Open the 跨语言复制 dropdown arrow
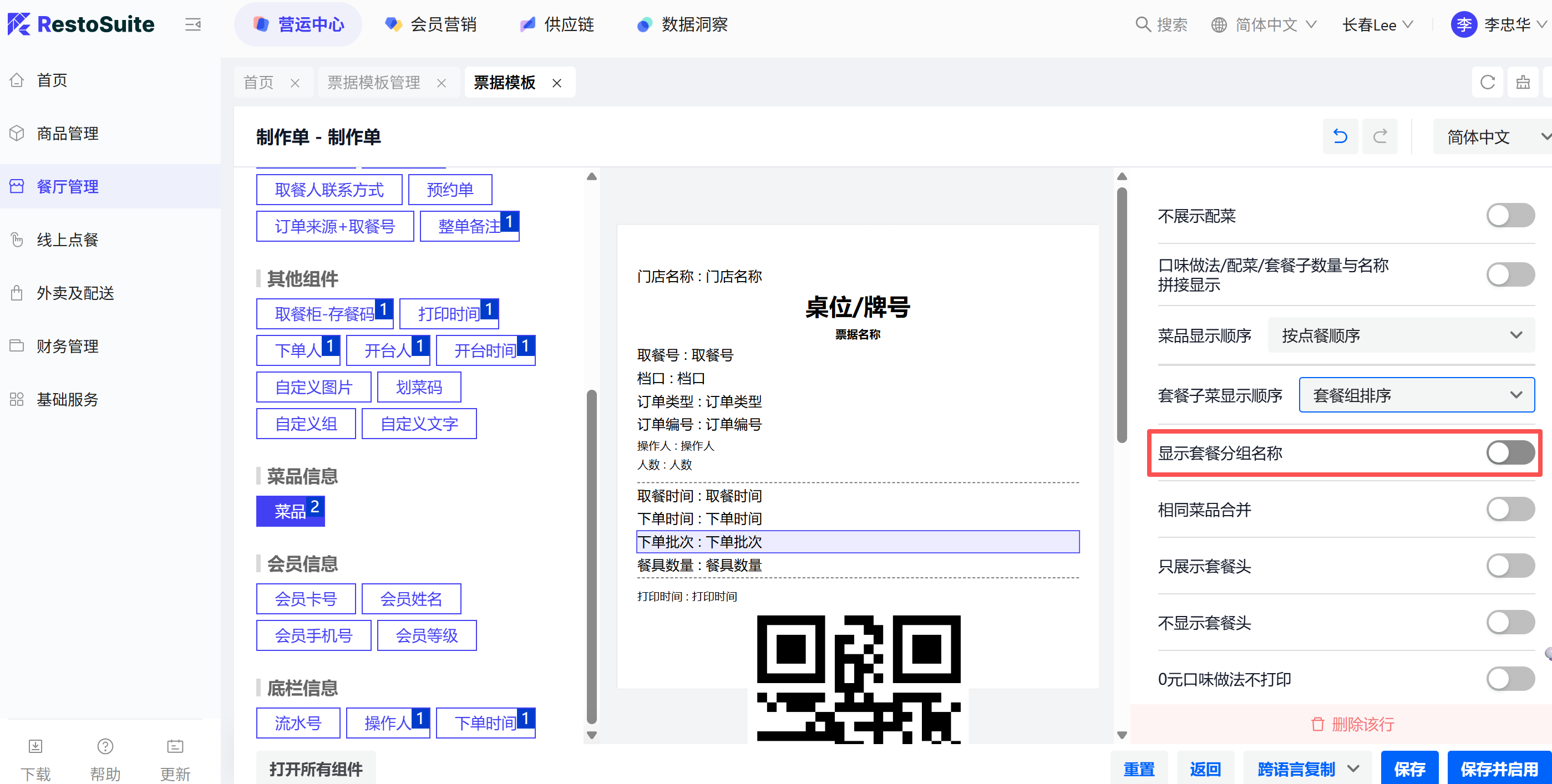This screenshot has width=1552, height=784. [x=1353, y=768]
